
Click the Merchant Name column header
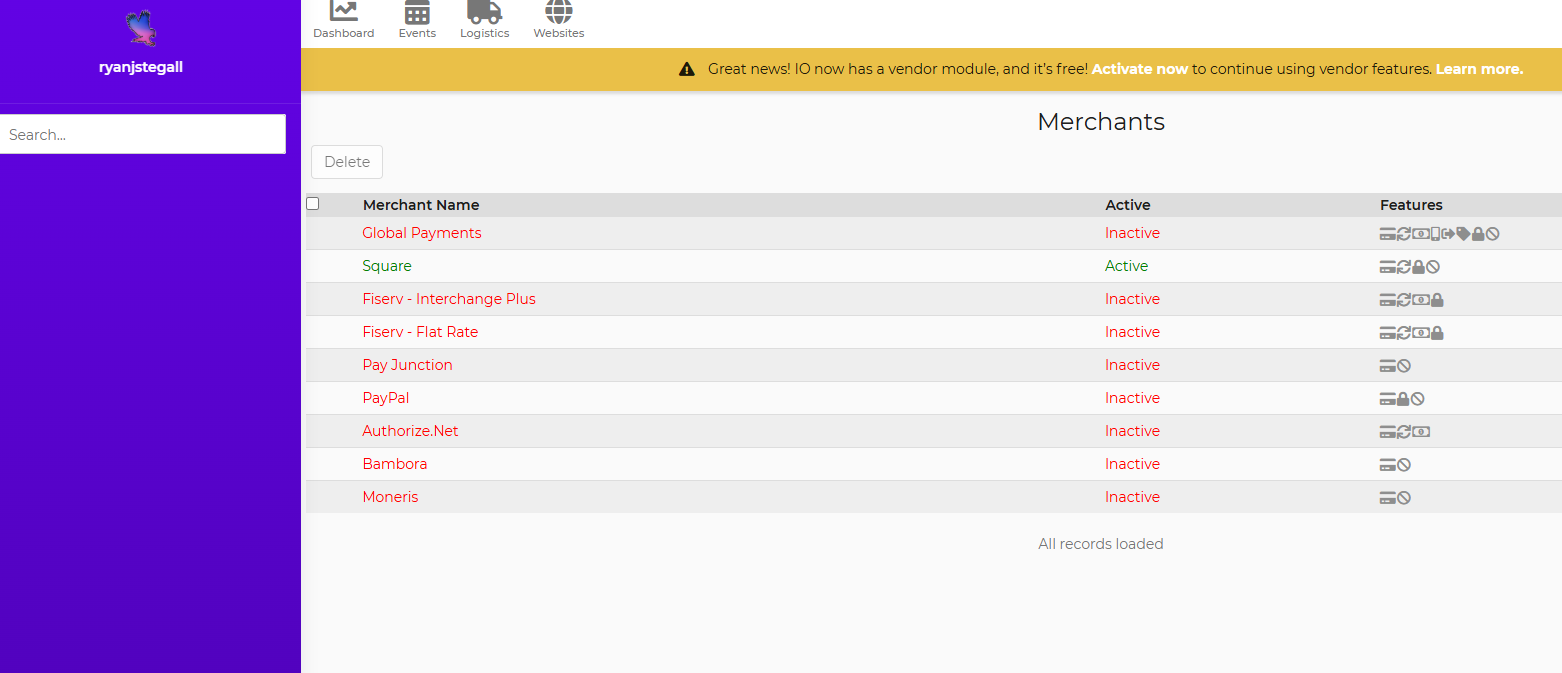421,205
